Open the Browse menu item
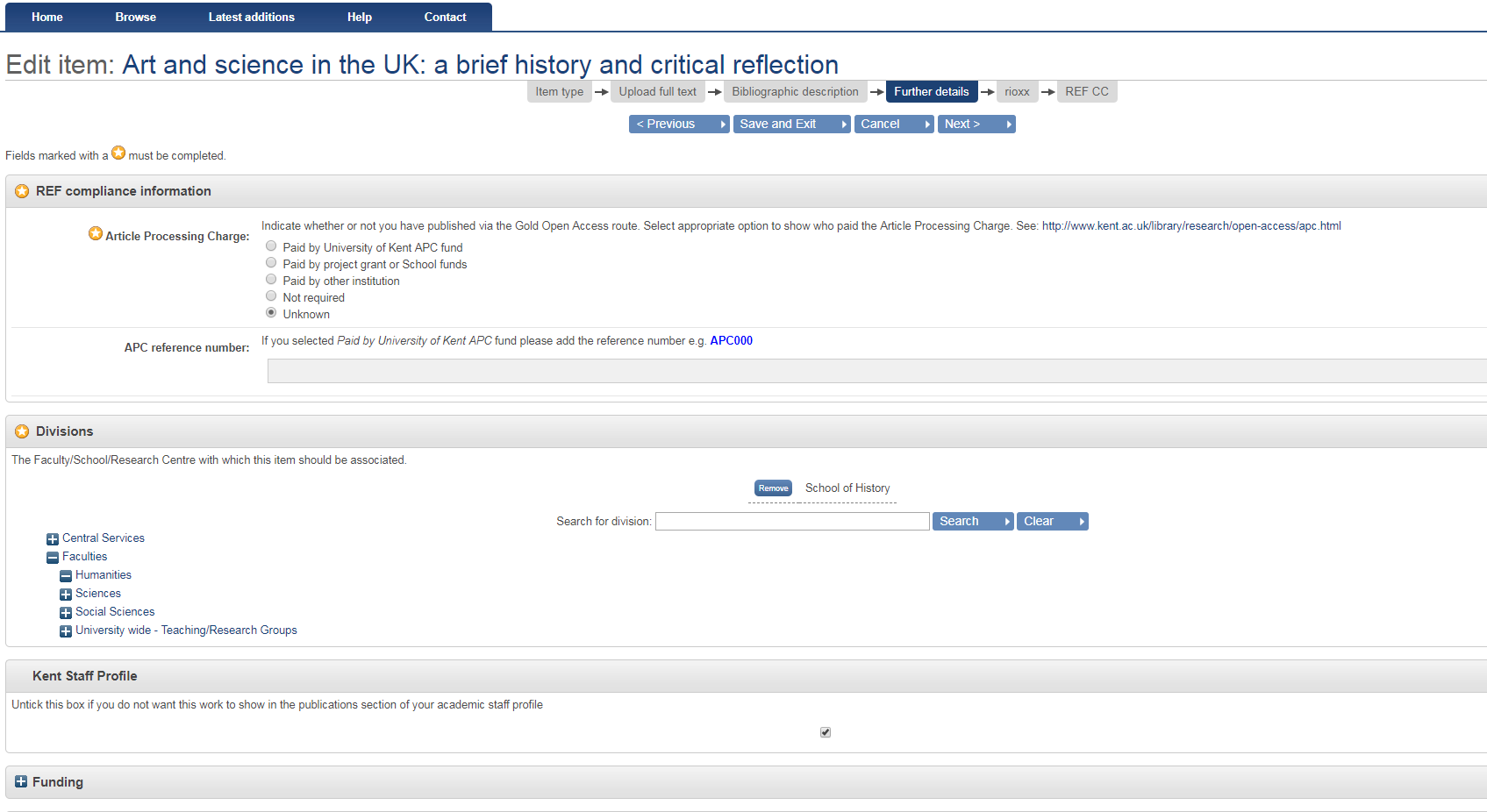1487x812 pixels. [x=136, y=17]
